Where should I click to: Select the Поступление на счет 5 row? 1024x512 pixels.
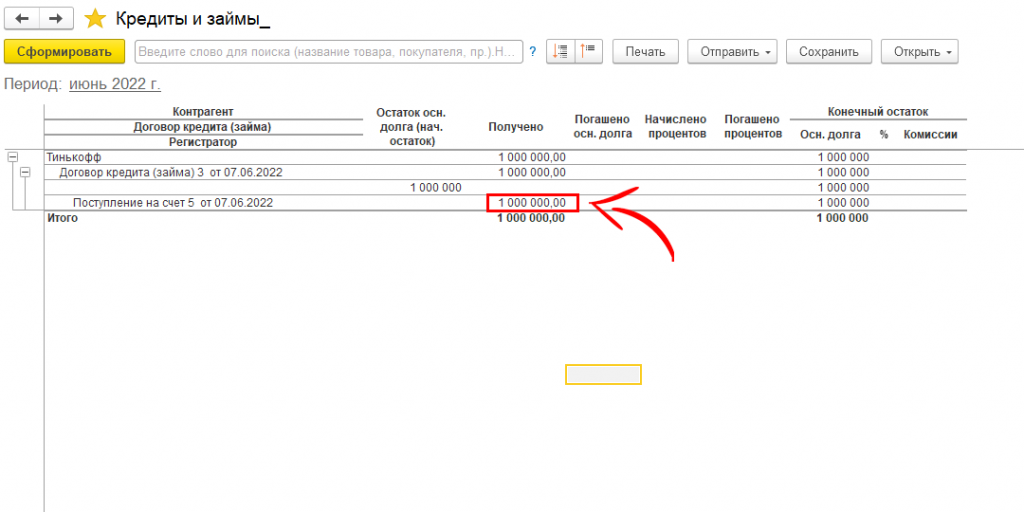[x=172, y=203]
